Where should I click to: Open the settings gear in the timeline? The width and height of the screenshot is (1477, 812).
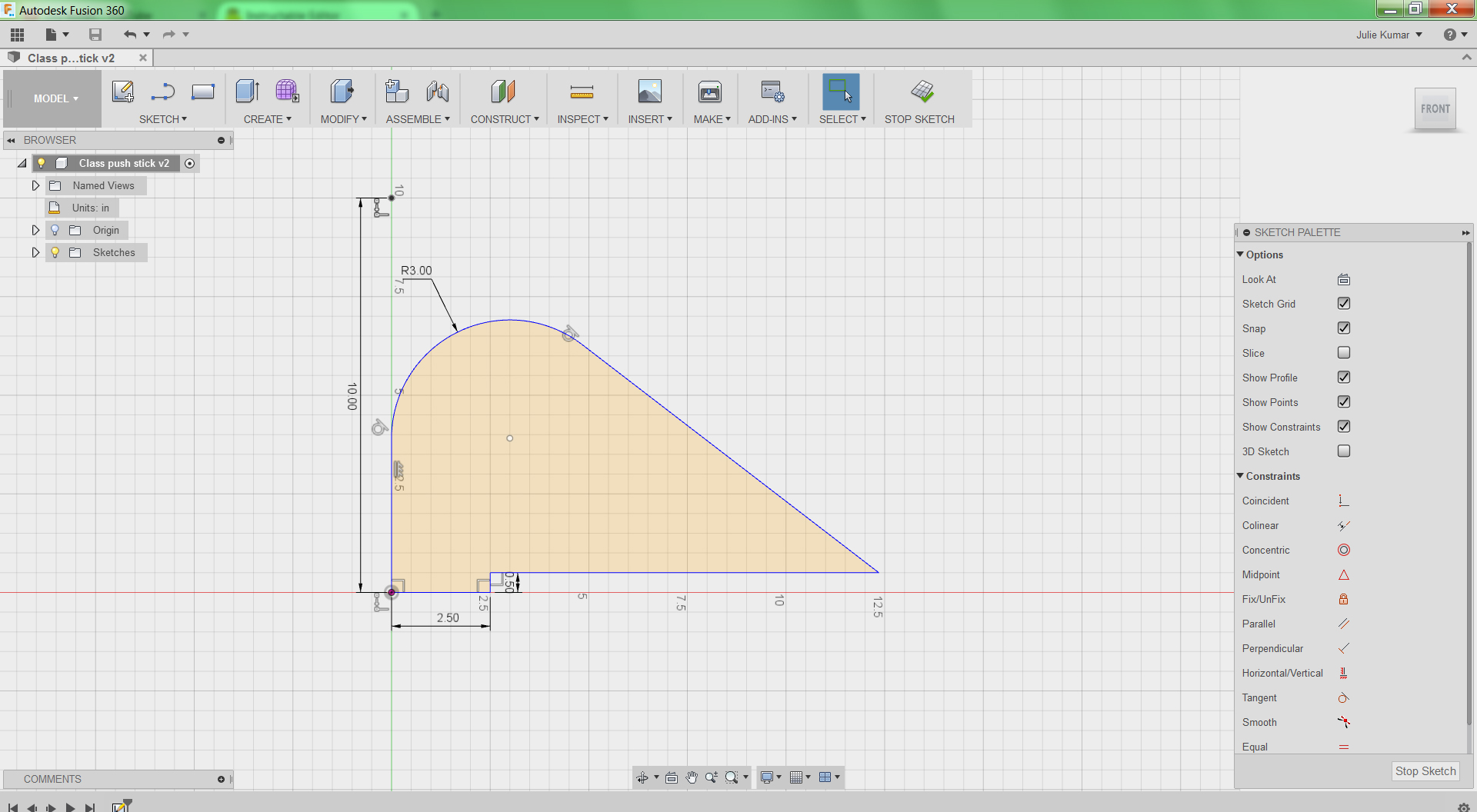(1463, 807)
